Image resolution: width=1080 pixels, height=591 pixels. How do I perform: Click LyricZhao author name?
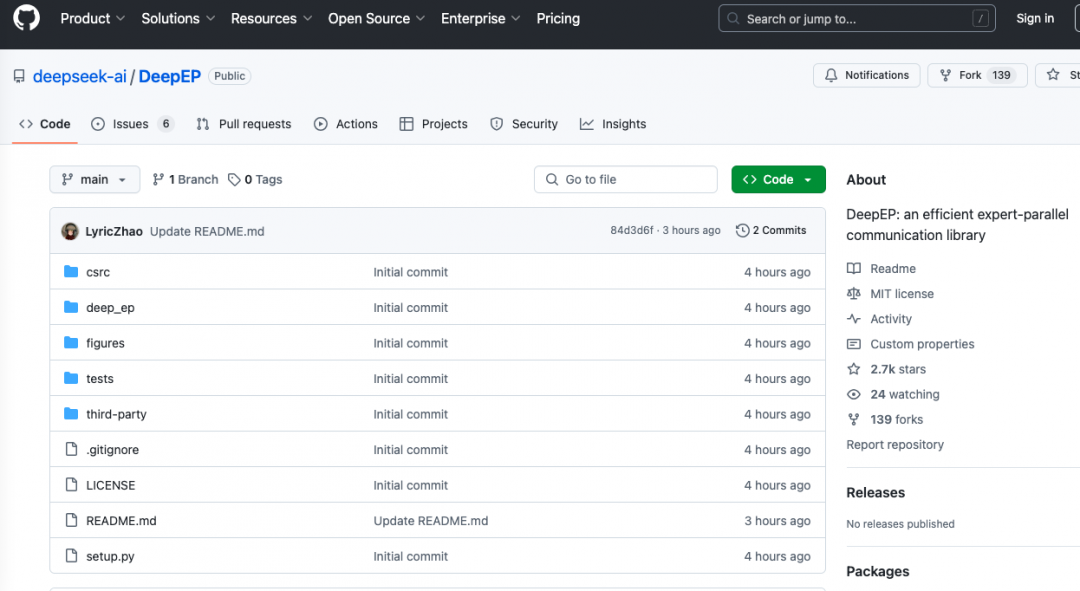pos(114,231)
